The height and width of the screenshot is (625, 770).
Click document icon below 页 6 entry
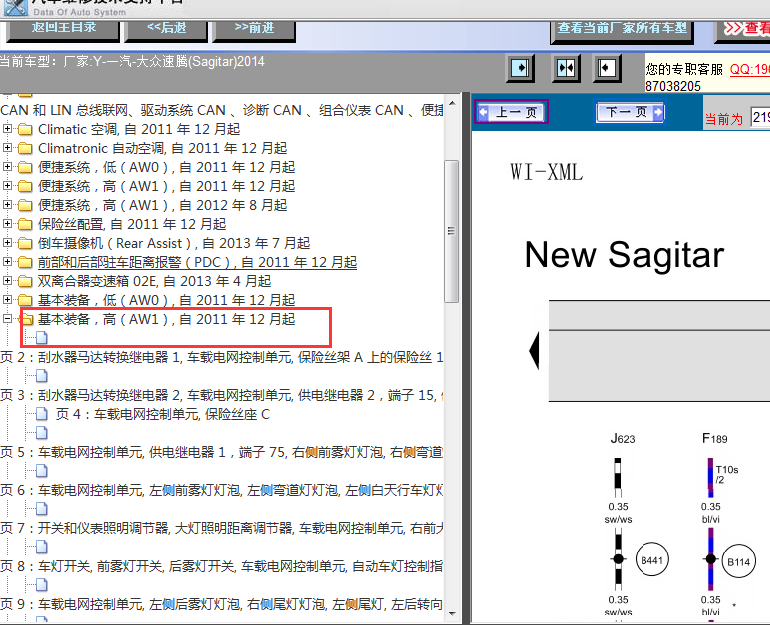tap(42, 509)
